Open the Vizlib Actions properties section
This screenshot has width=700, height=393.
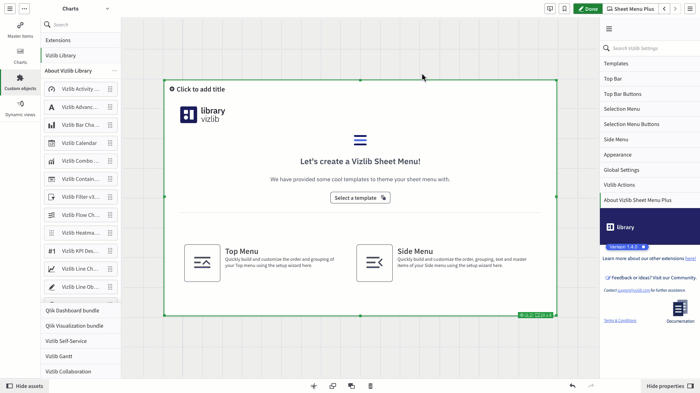650,185
